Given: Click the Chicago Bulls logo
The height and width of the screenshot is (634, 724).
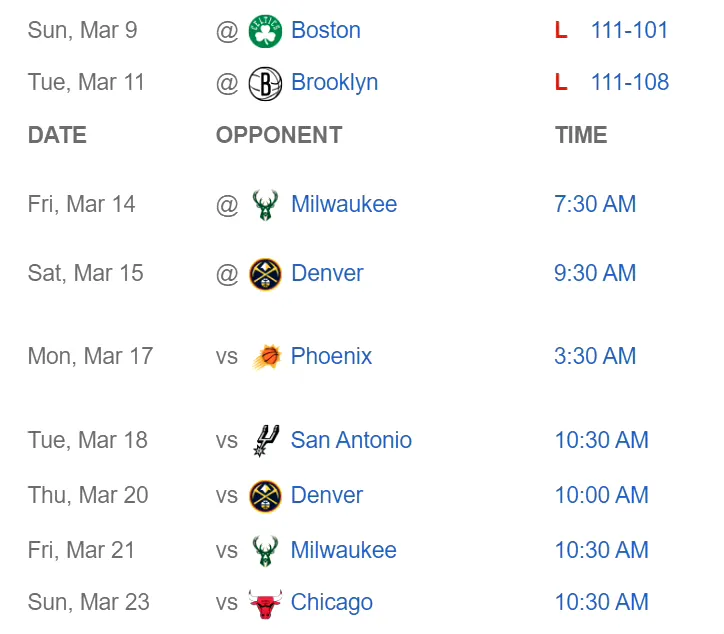Looking at the screenshot, I should coord(265,603).
